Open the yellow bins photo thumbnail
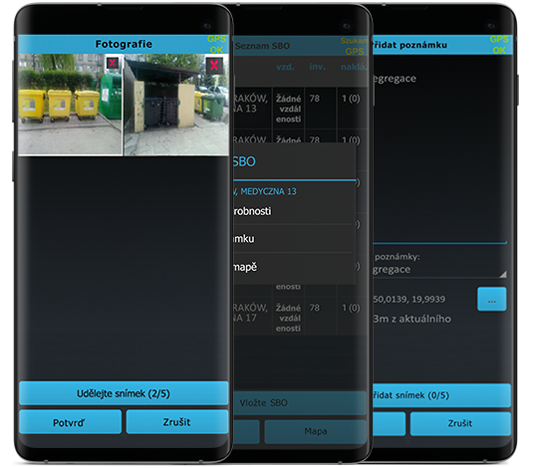The height and width of the screenshot is (468, 534). tap(70, 104)
